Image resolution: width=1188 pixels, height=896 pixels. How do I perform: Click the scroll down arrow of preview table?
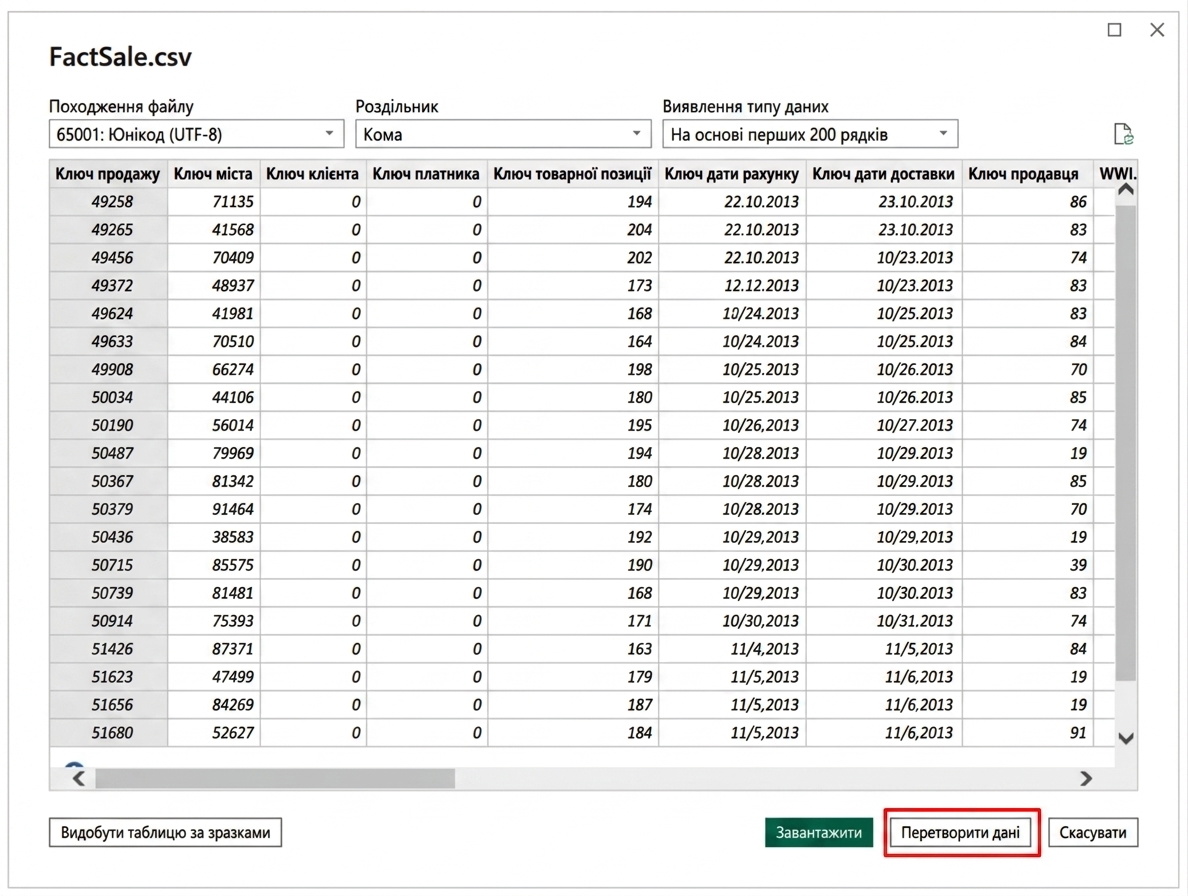click(x=1126, y=738)
